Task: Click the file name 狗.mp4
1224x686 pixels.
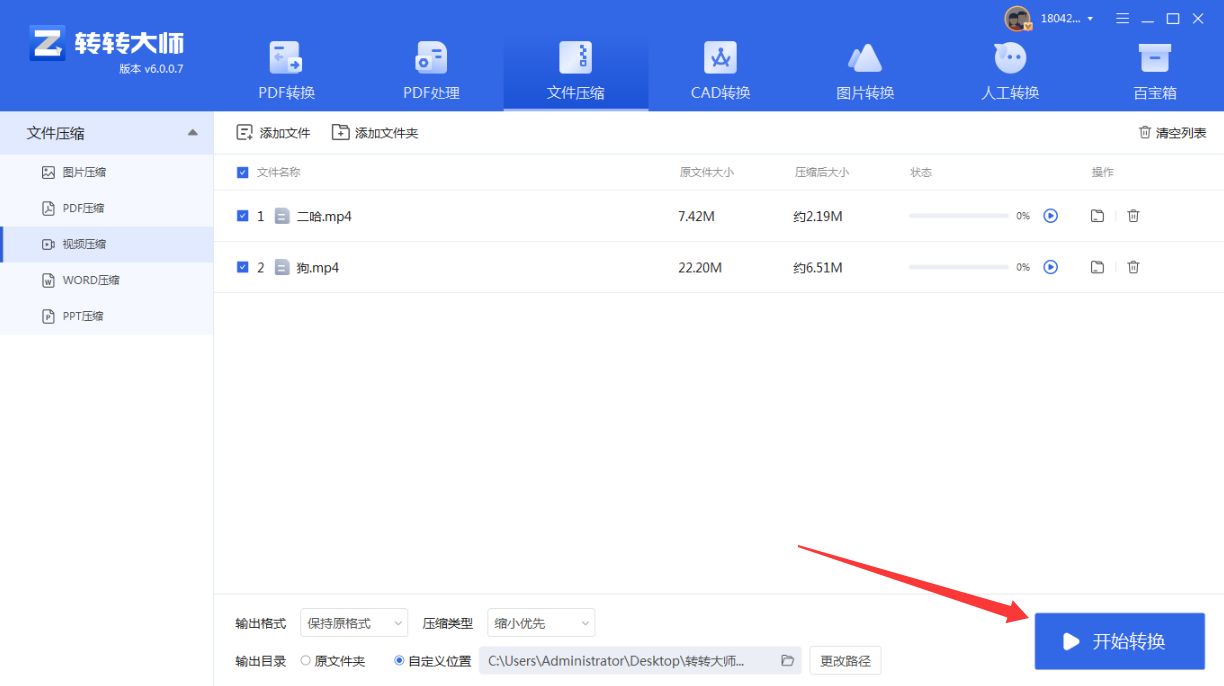Action: 318,268
